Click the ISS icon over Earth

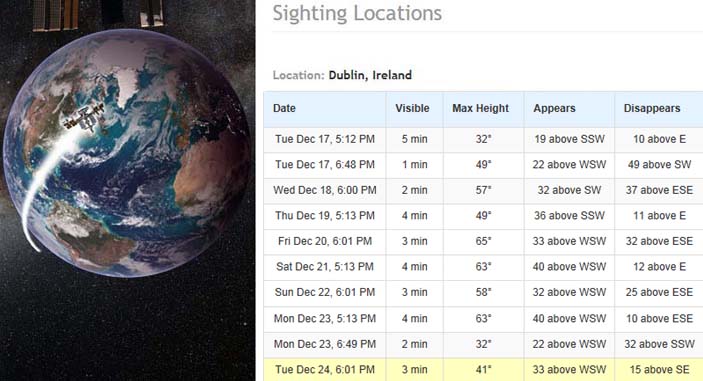click(x=84, y=118)
